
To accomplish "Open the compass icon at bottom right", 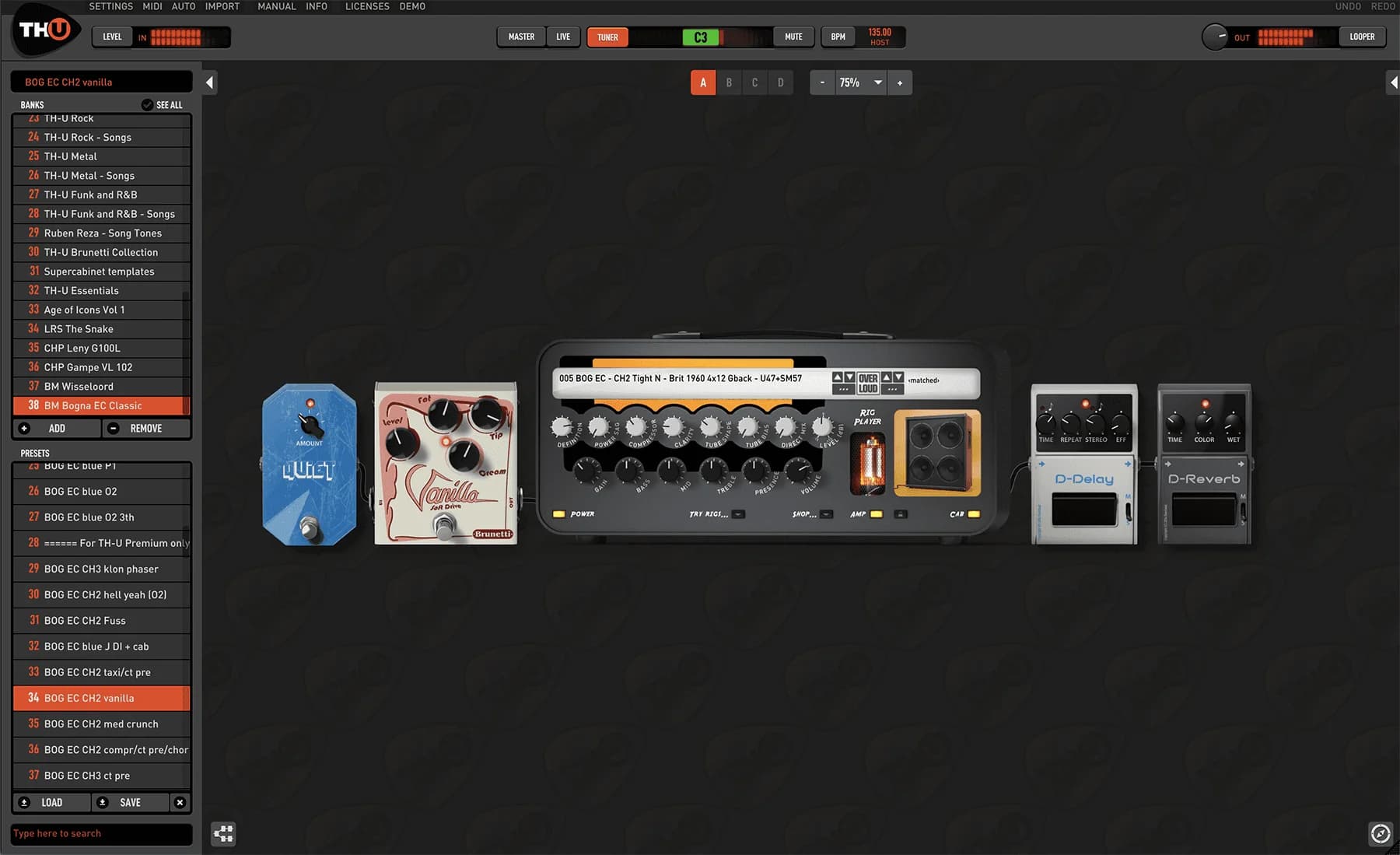I will 1381,833.
